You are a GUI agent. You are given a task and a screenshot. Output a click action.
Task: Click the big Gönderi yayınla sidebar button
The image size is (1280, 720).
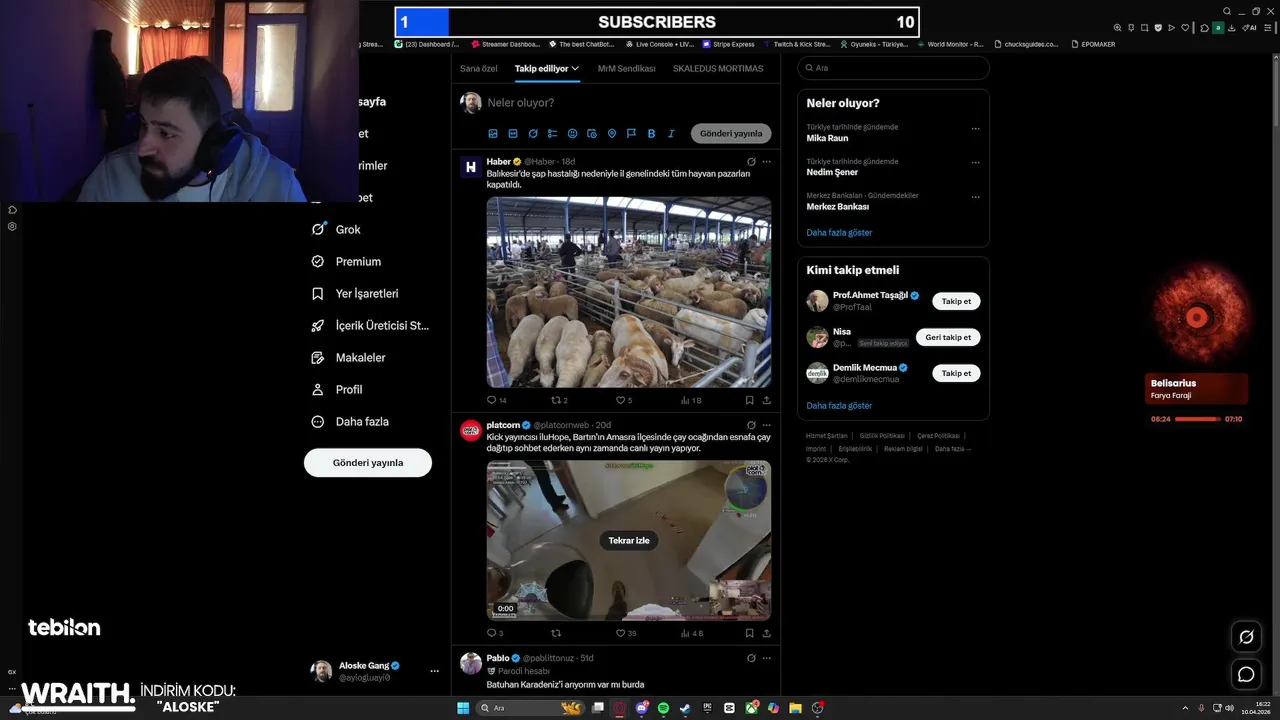(368, 462)
